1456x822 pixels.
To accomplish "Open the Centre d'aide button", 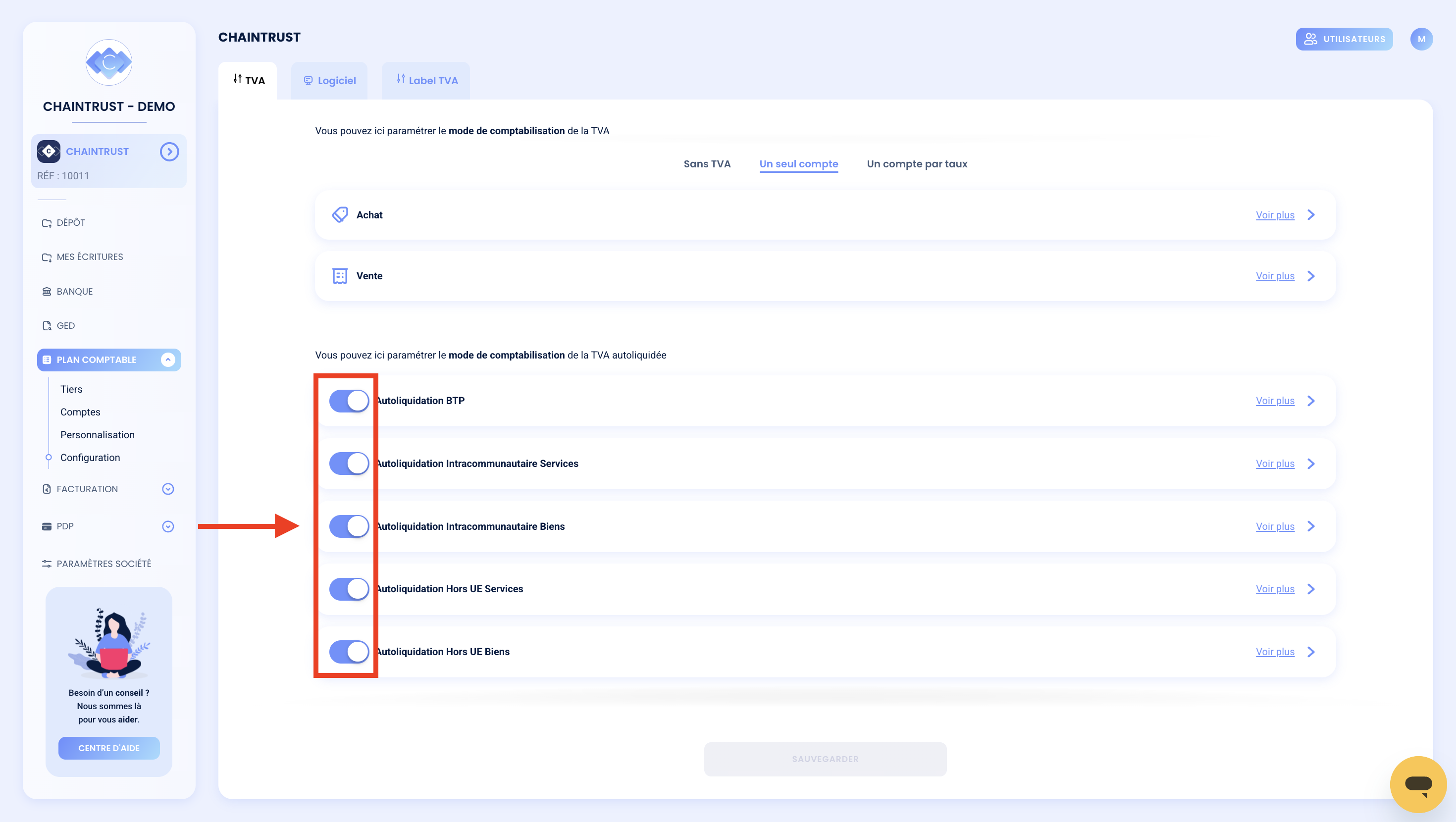I will [108, 748].
